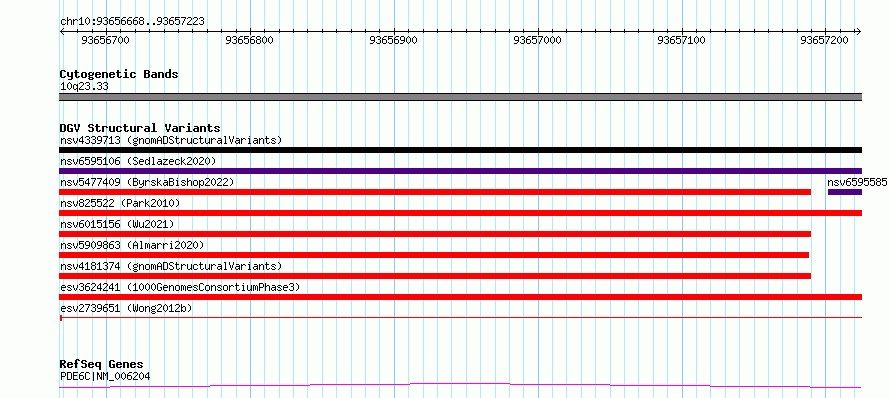Click the nsv5909863 Almarri2020 red bar

point(434,255)
